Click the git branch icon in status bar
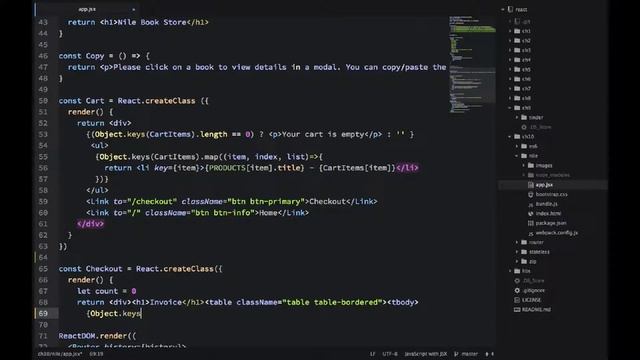 coord(456,354)
